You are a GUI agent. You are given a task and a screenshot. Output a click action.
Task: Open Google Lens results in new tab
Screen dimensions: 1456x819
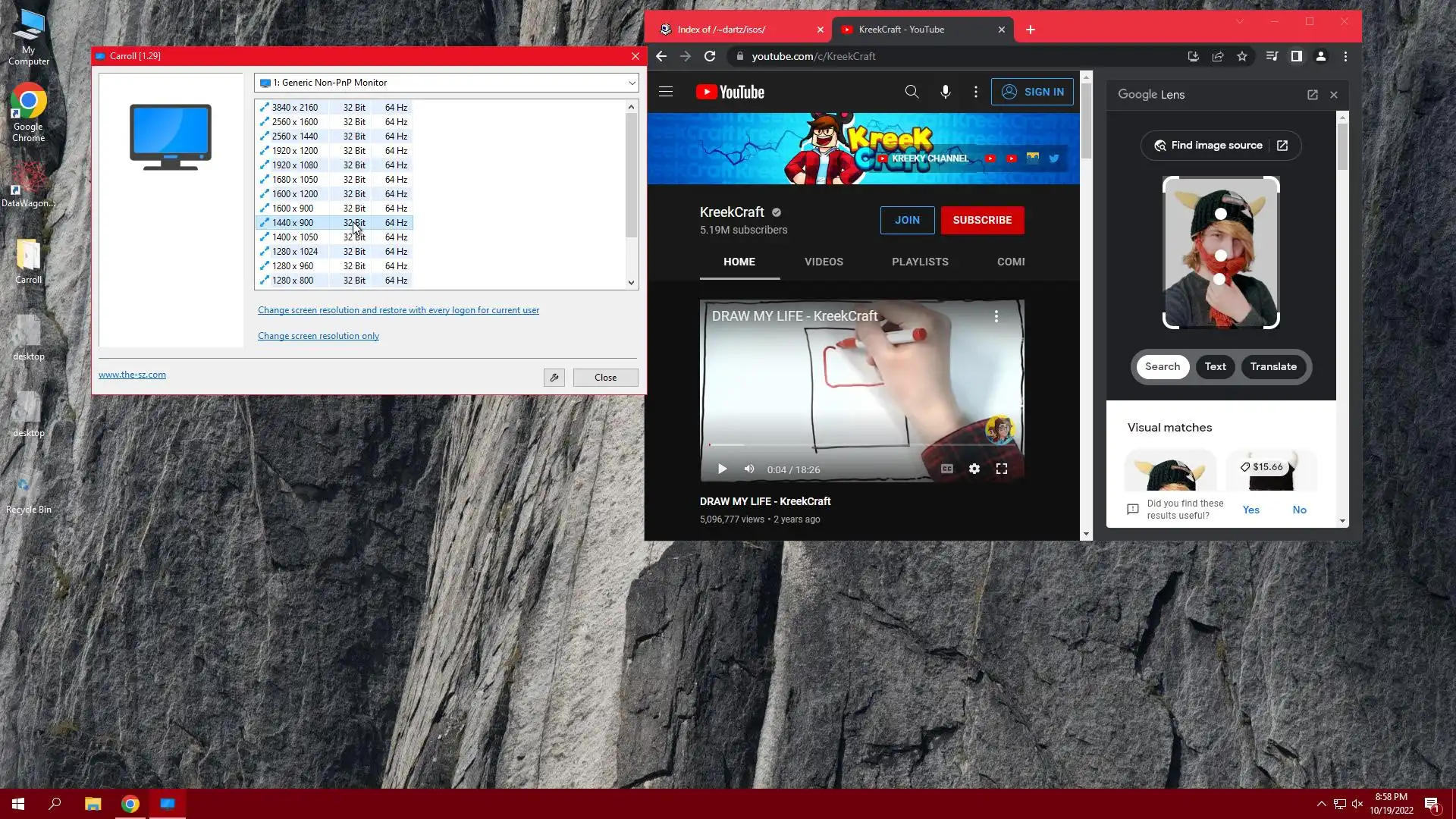pos(1312,95)
